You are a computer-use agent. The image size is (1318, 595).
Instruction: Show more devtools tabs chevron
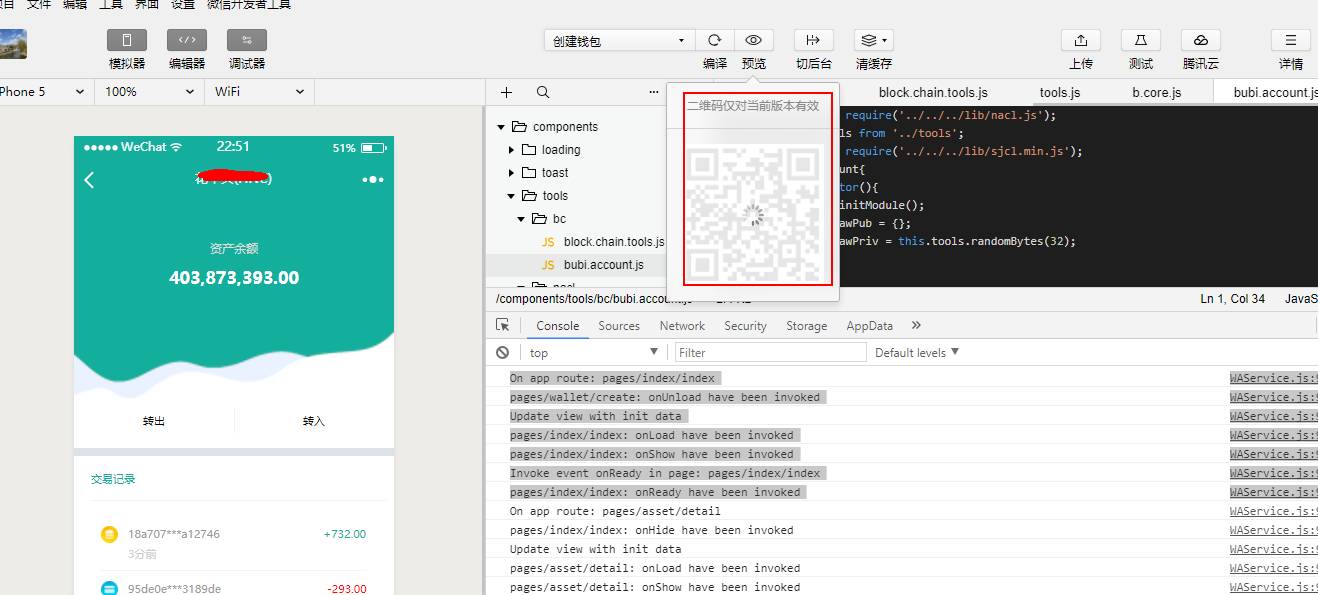916,326
